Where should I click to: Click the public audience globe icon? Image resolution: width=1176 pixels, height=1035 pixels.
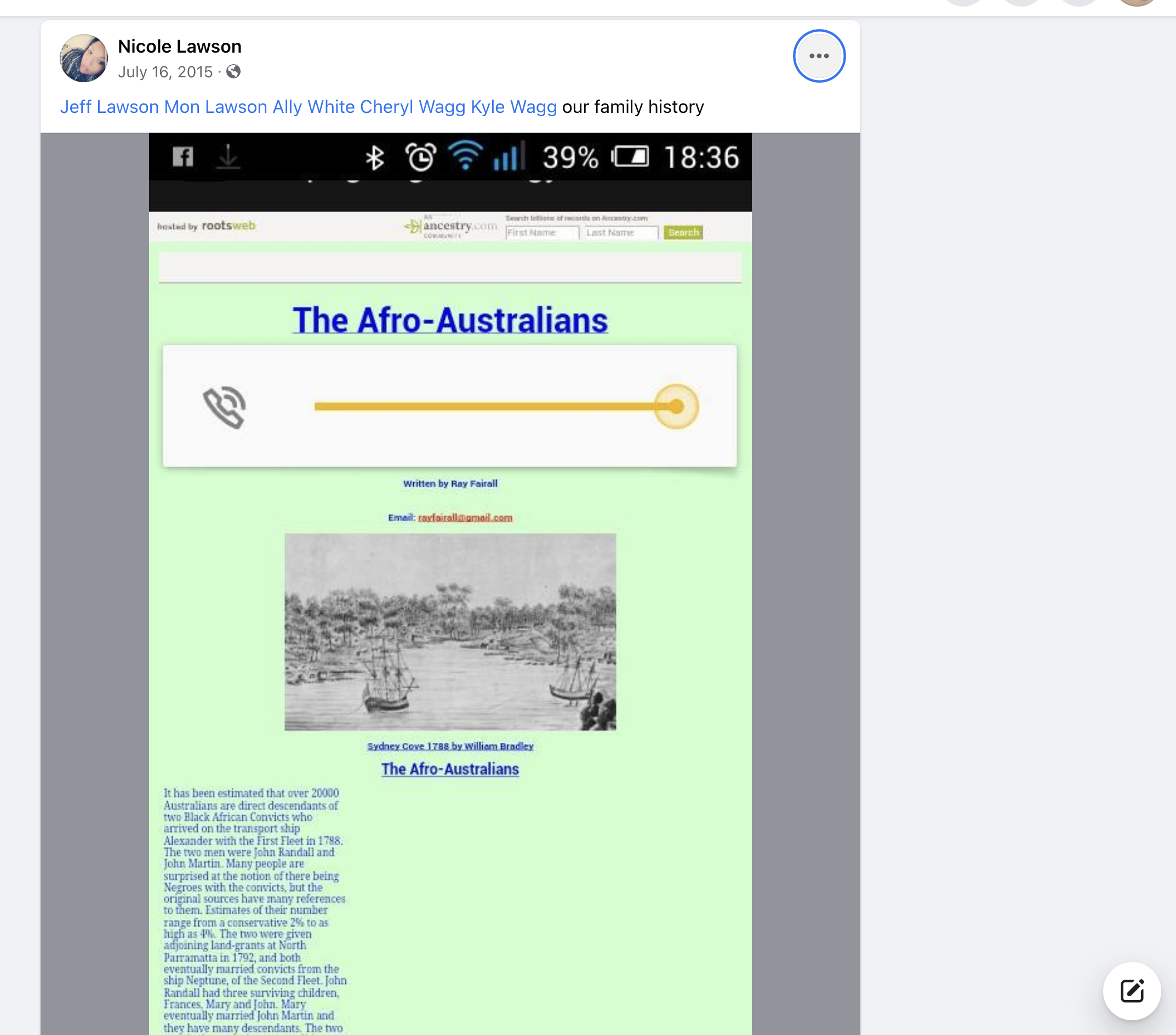coord(233,71)
